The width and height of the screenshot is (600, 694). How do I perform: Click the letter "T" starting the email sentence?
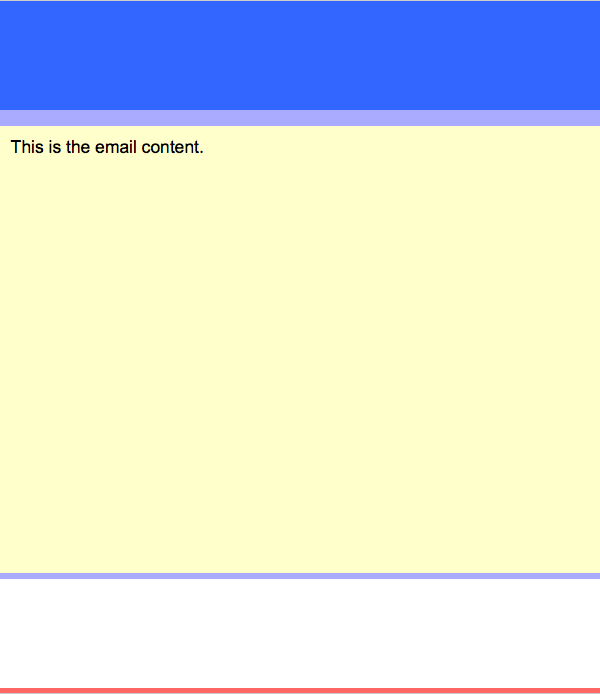[x=15, y=147]
